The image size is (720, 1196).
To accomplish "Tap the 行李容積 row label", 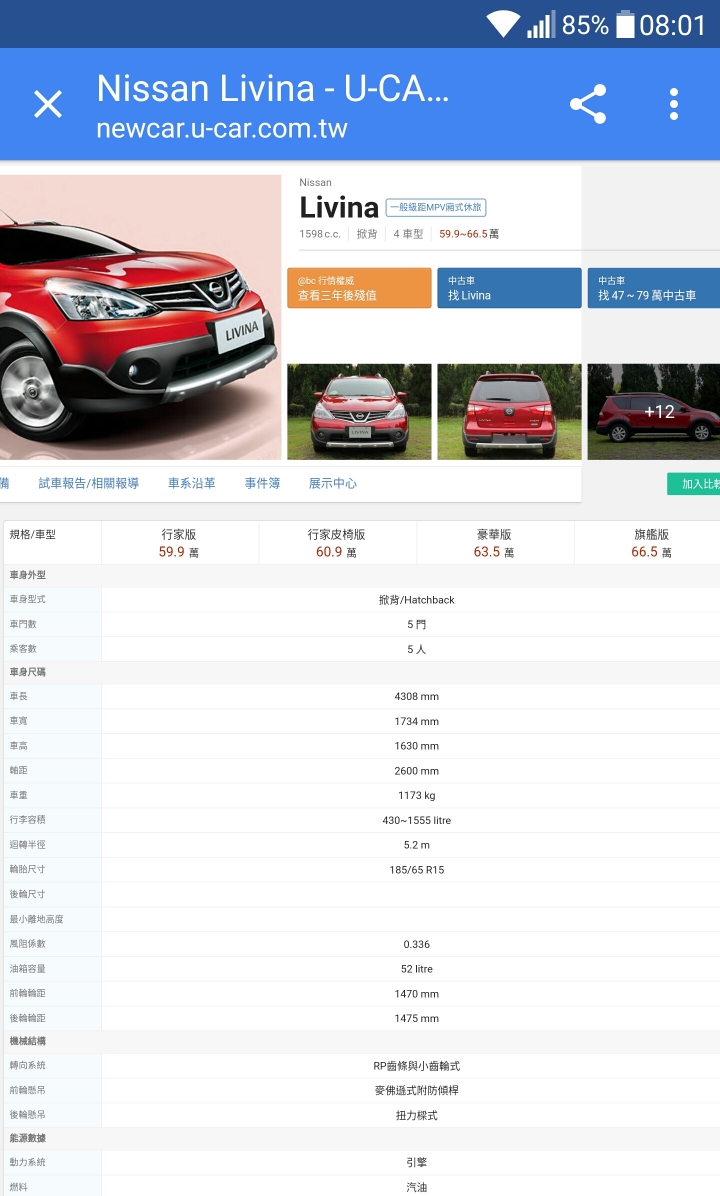I will click(x=27, y=820).
